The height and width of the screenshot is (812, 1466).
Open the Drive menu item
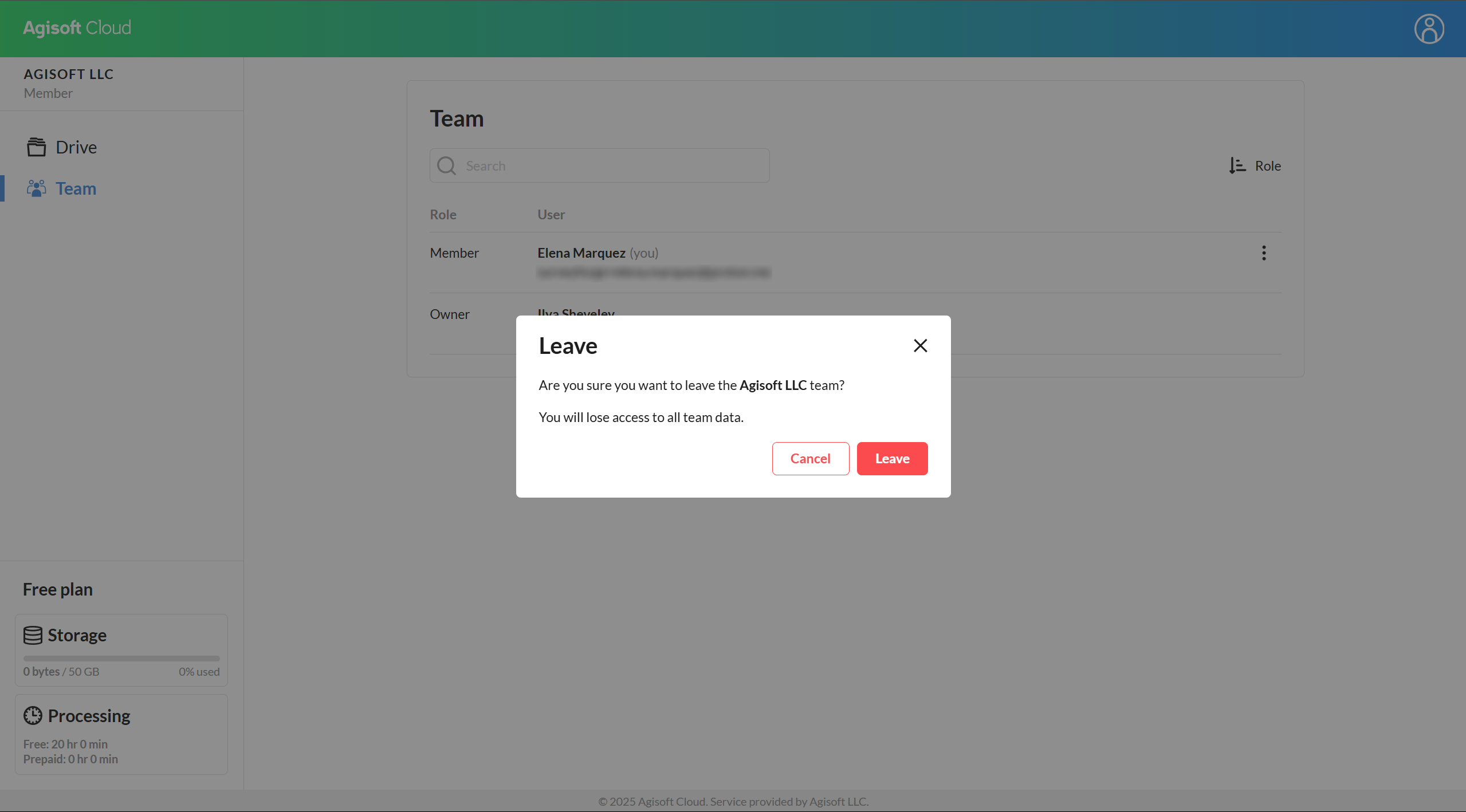coord(76,147)
